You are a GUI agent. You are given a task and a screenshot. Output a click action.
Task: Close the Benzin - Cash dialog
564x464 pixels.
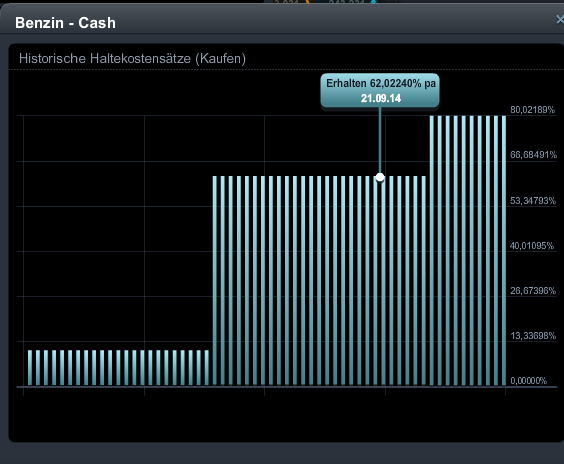point(560,19)
